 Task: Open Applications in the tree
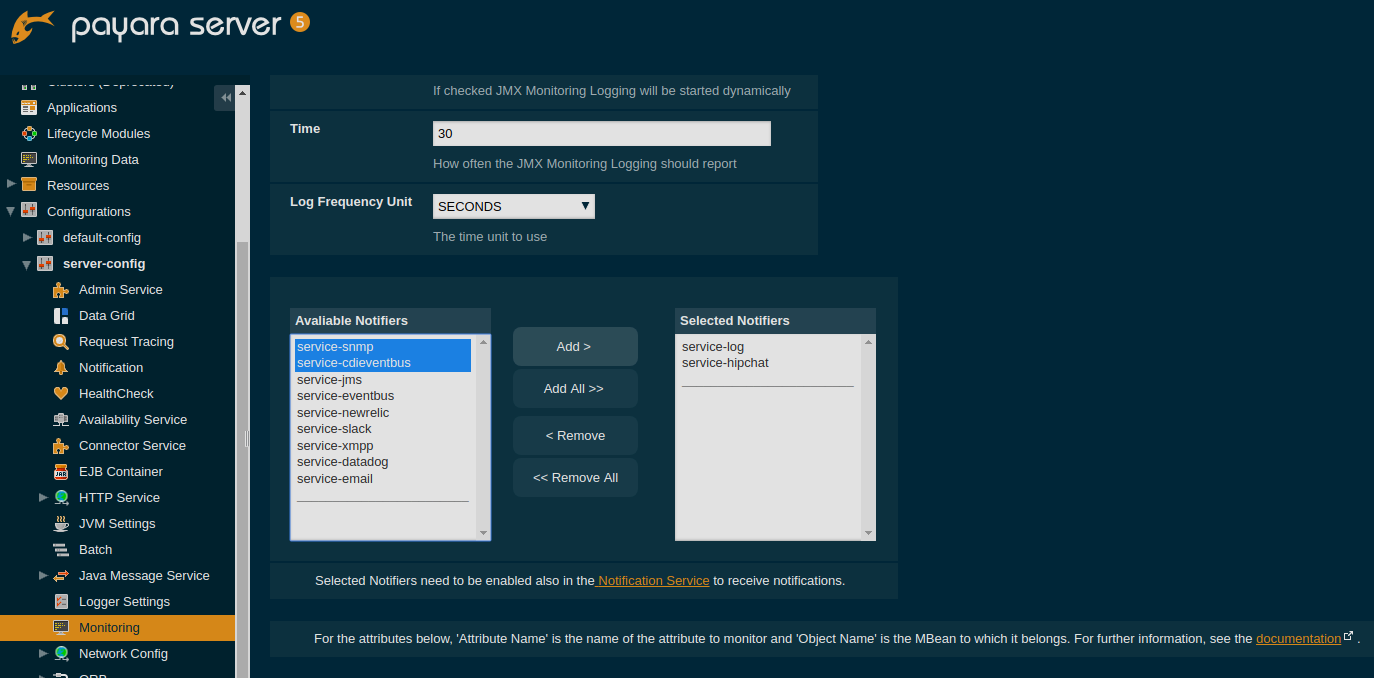tap(82, 108)
